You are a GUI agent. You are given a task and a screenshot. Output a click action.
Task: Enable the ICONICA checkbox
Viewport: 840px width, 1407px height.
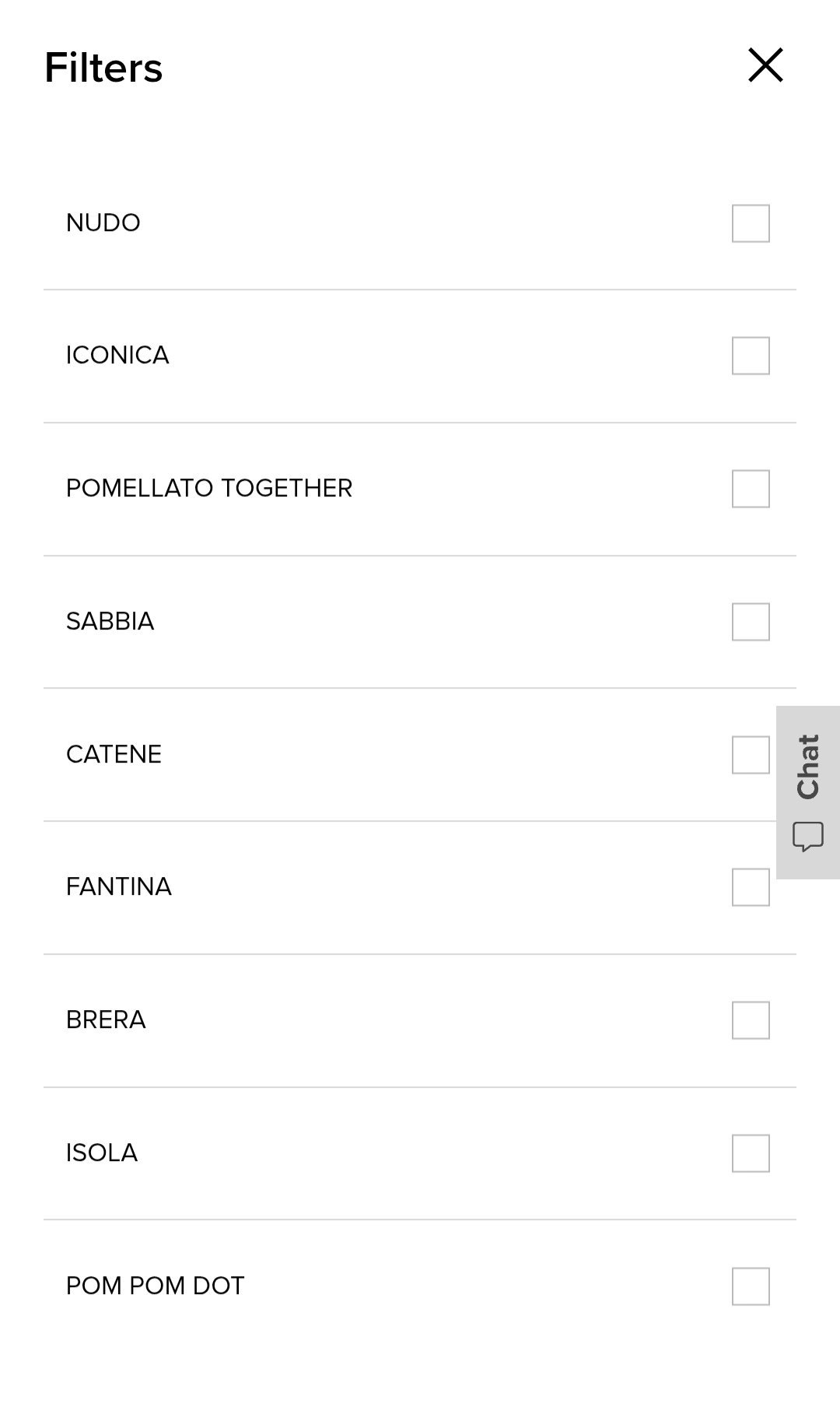coord(751,356)
